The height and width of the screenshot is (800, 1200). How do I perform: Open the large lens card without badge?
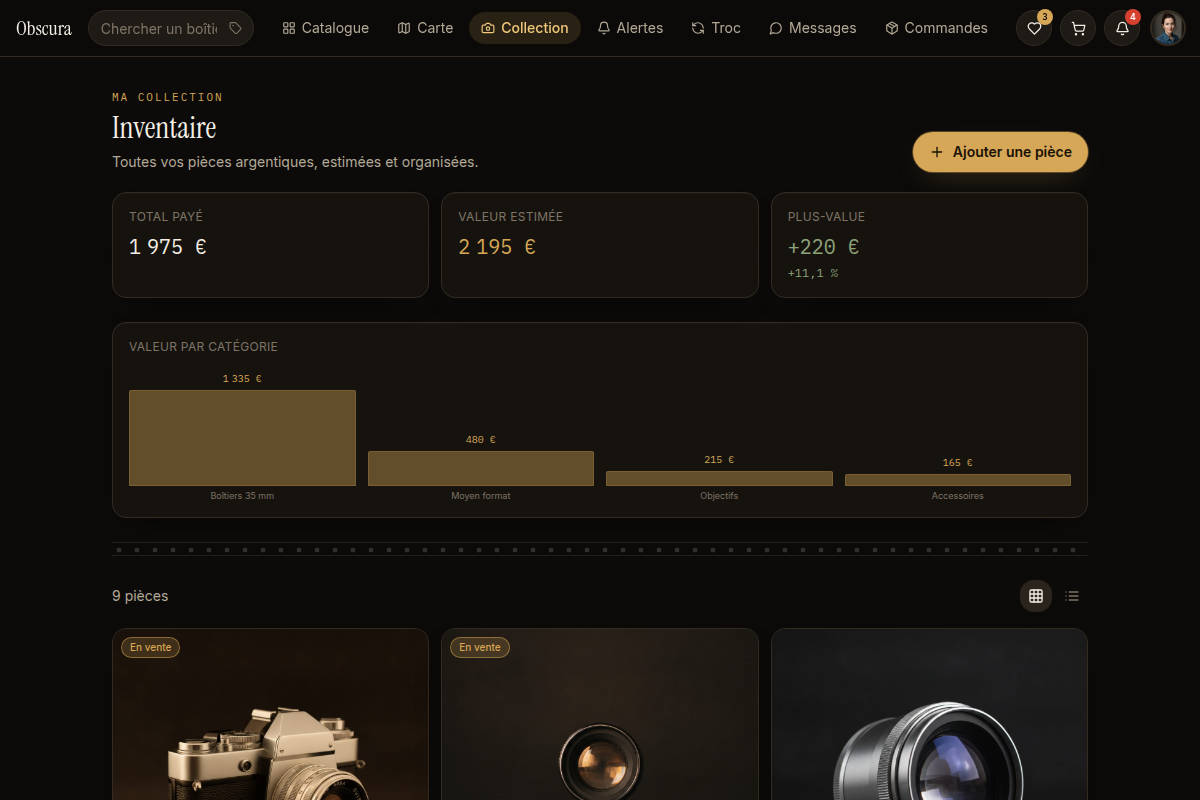(x=929, y=714)
